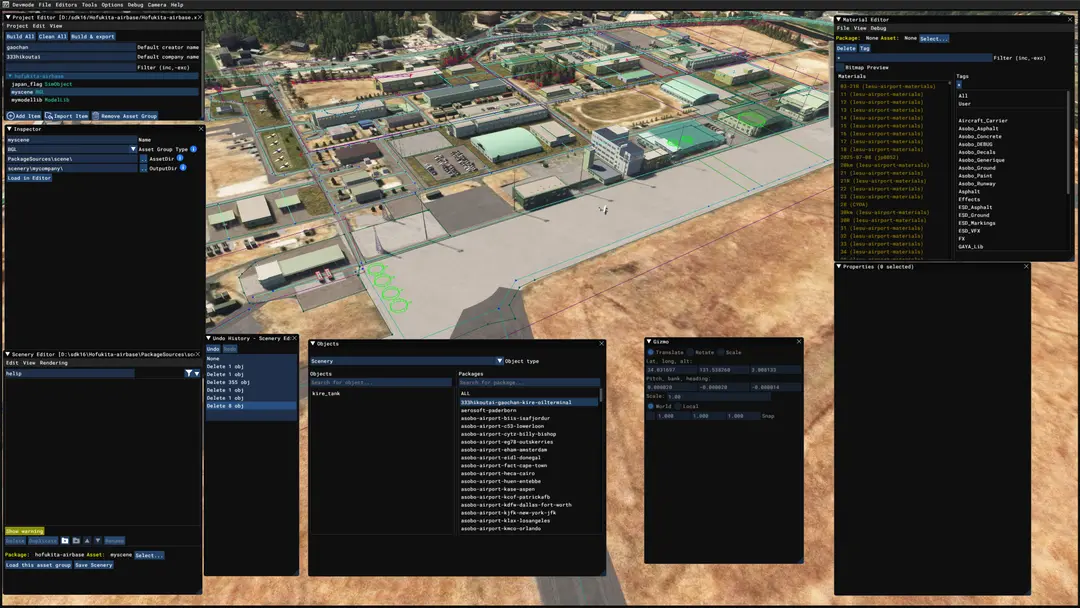
Task: Click the Clean All button
Action: [52, 36]
